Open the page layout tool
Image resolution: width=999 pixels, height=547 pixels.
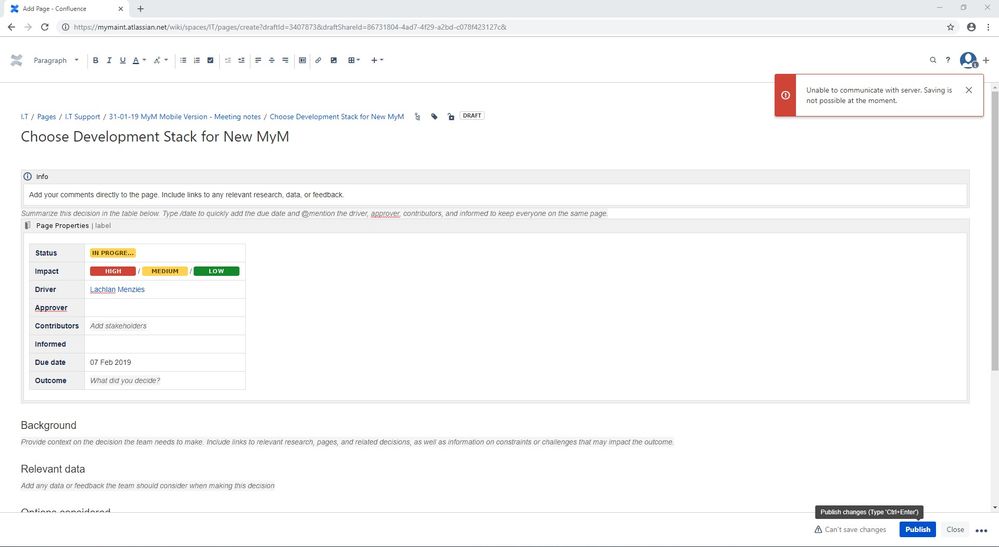(302, 60)
